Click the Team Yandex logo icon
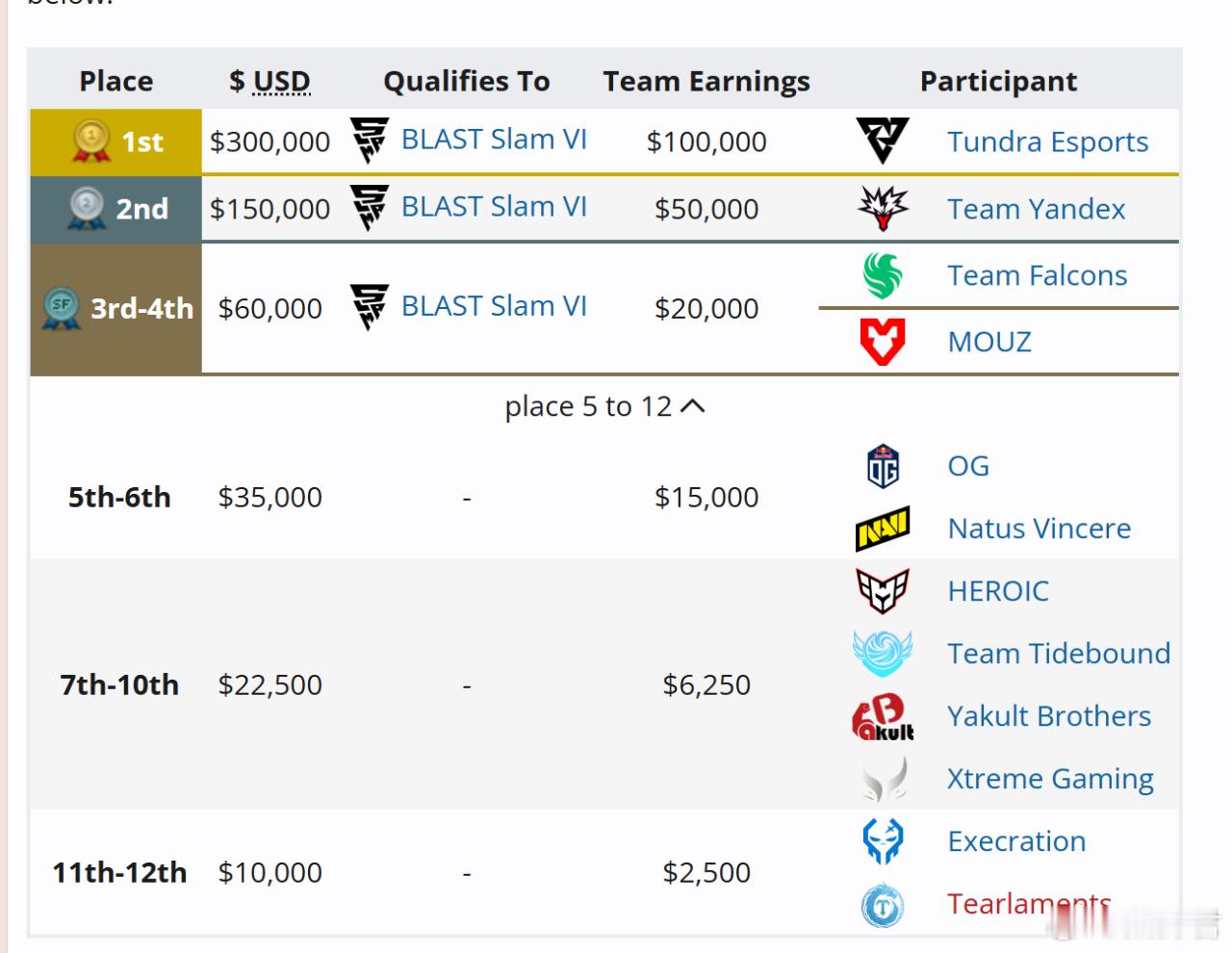Image resolution: width=1232 pixels, height=953 pixels. (882, 208)
